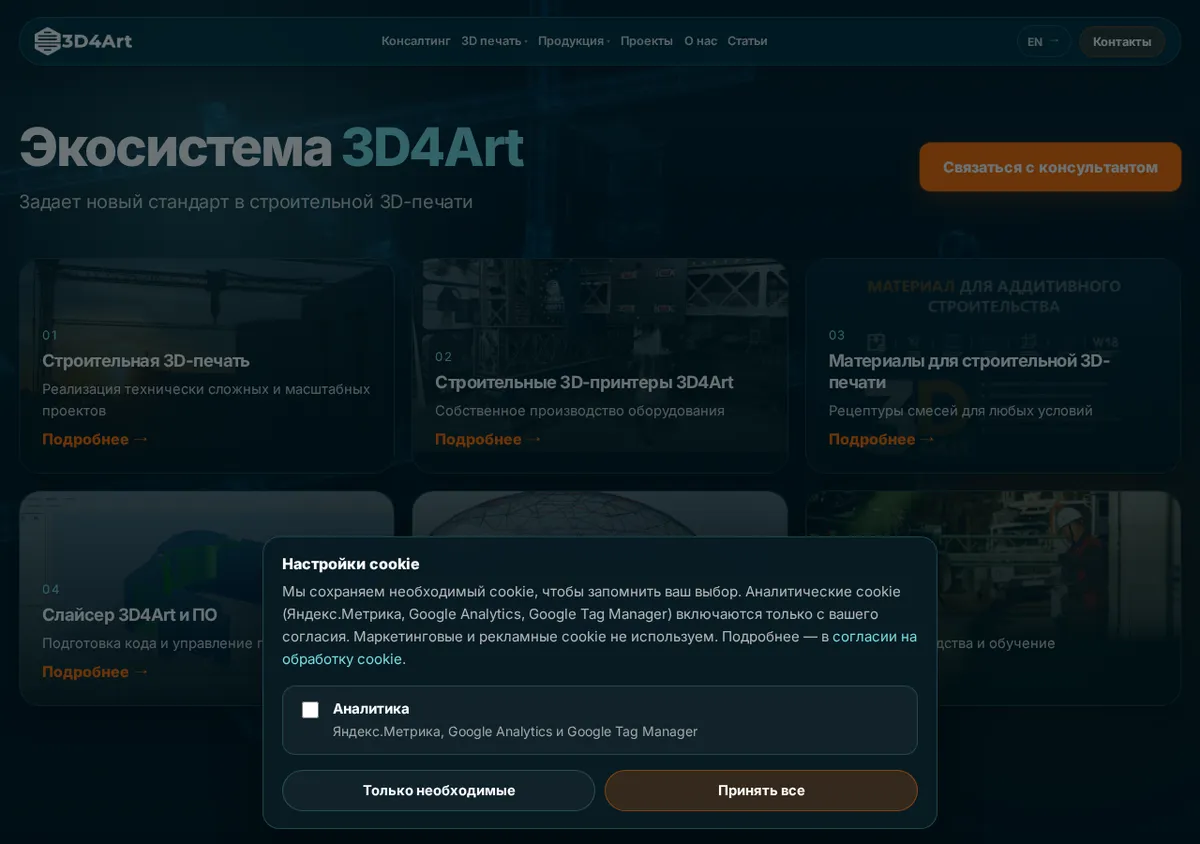Image resolution: width=1200 pixels, height=844 pixels.
Task: Accept all cookies with Принять все
Action: pos(761,790)
